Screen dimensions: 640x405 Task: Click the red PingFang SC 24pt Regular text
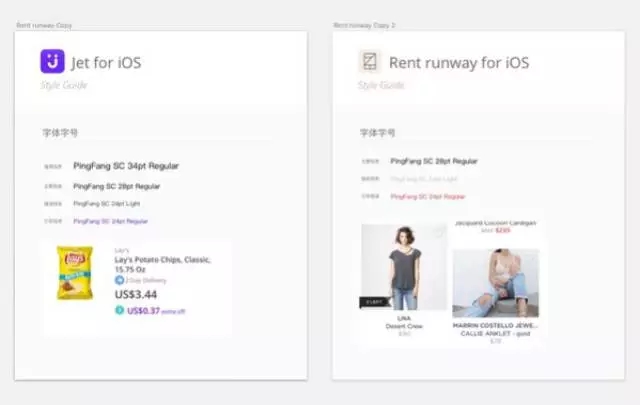coord(427,197)
